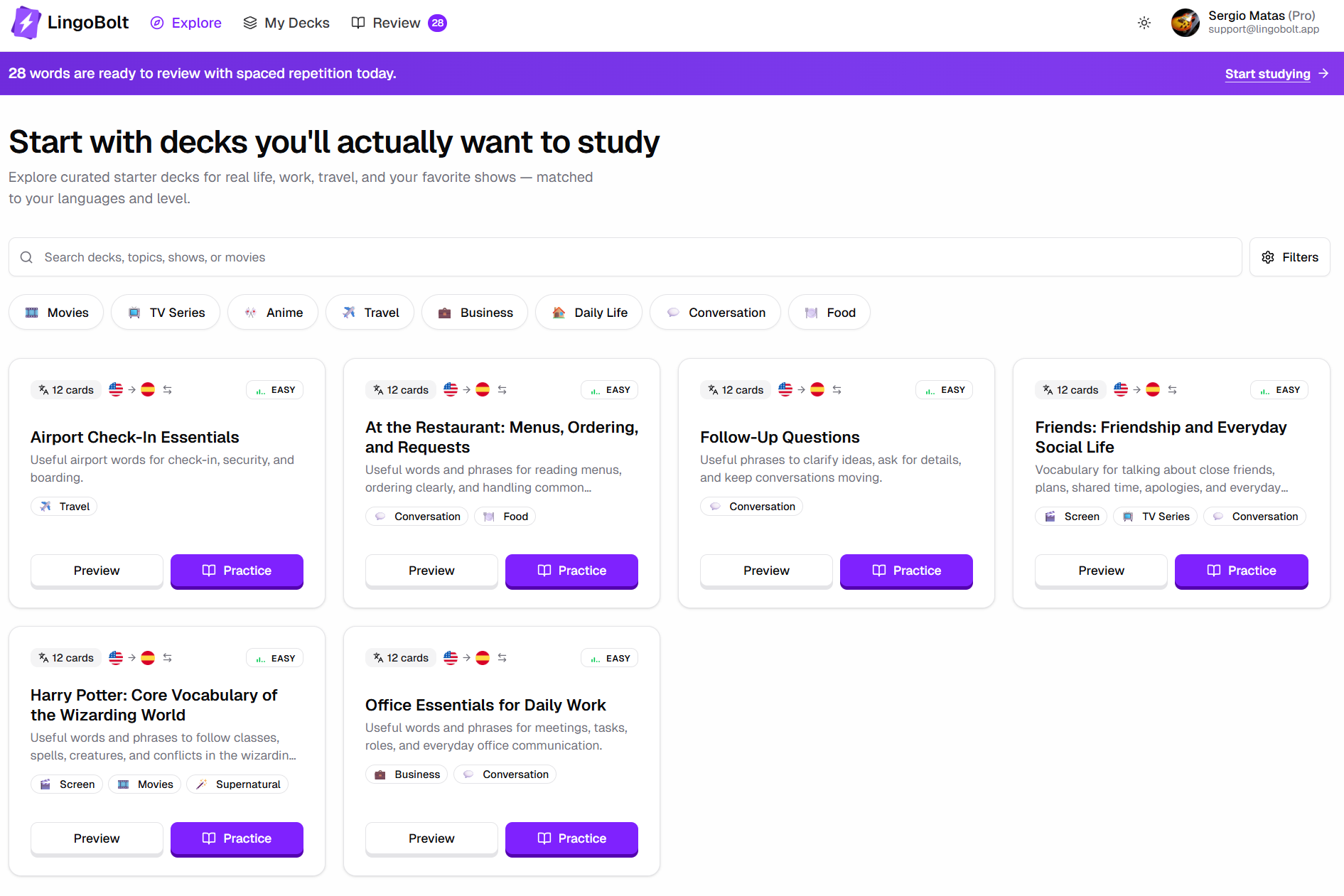Click the Supernatural tag on Harry Potter deck
Viewport: 1344px width, 896px height.
pos(237,784)
